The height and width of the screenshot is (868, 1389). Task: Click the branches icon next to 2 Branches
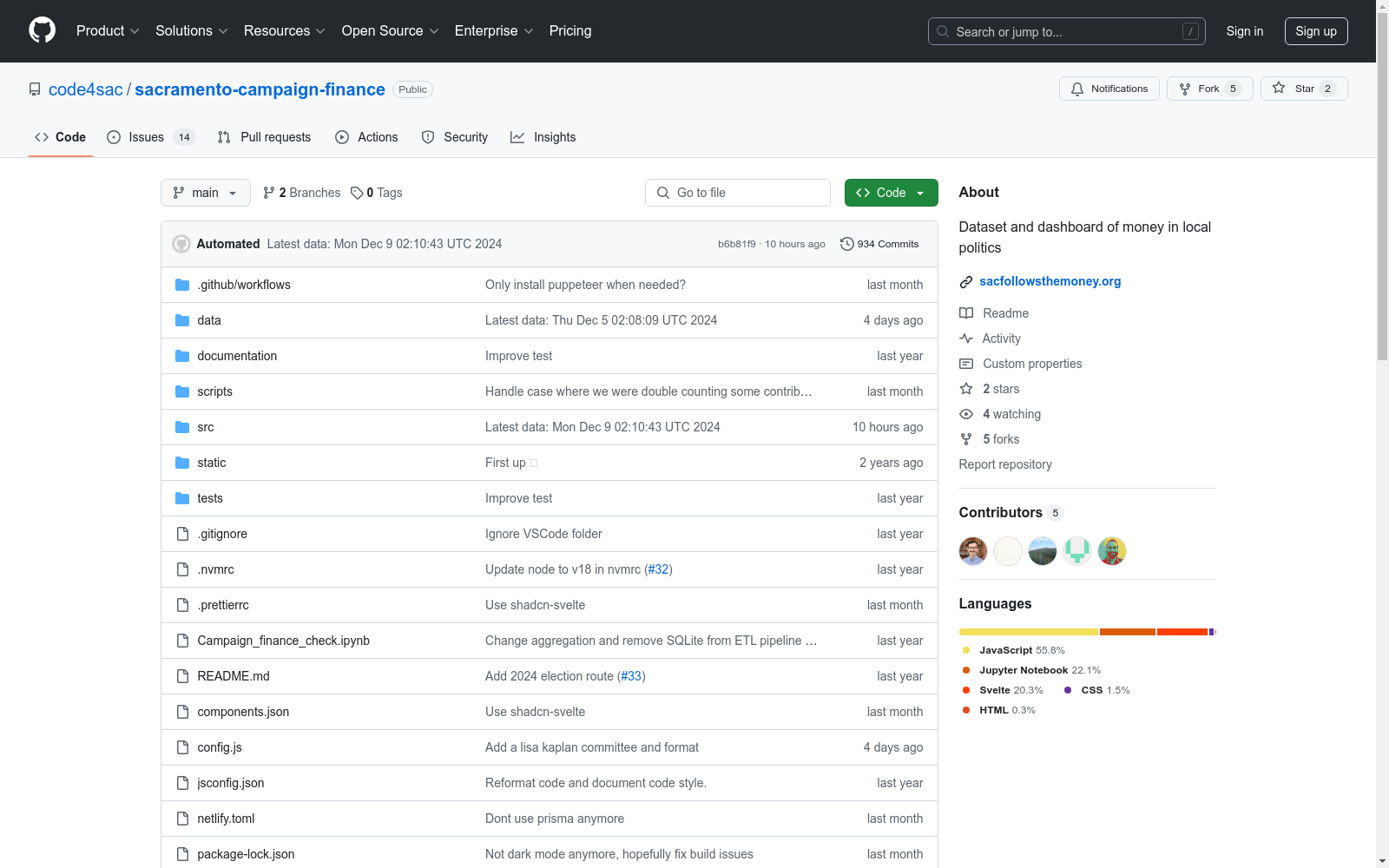[269, 193]
